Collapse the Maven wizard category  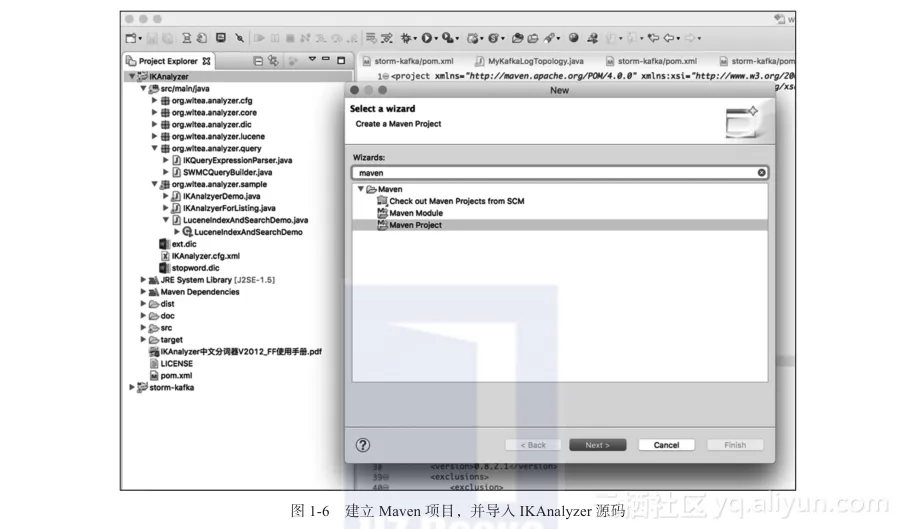(x=360, y=189)
